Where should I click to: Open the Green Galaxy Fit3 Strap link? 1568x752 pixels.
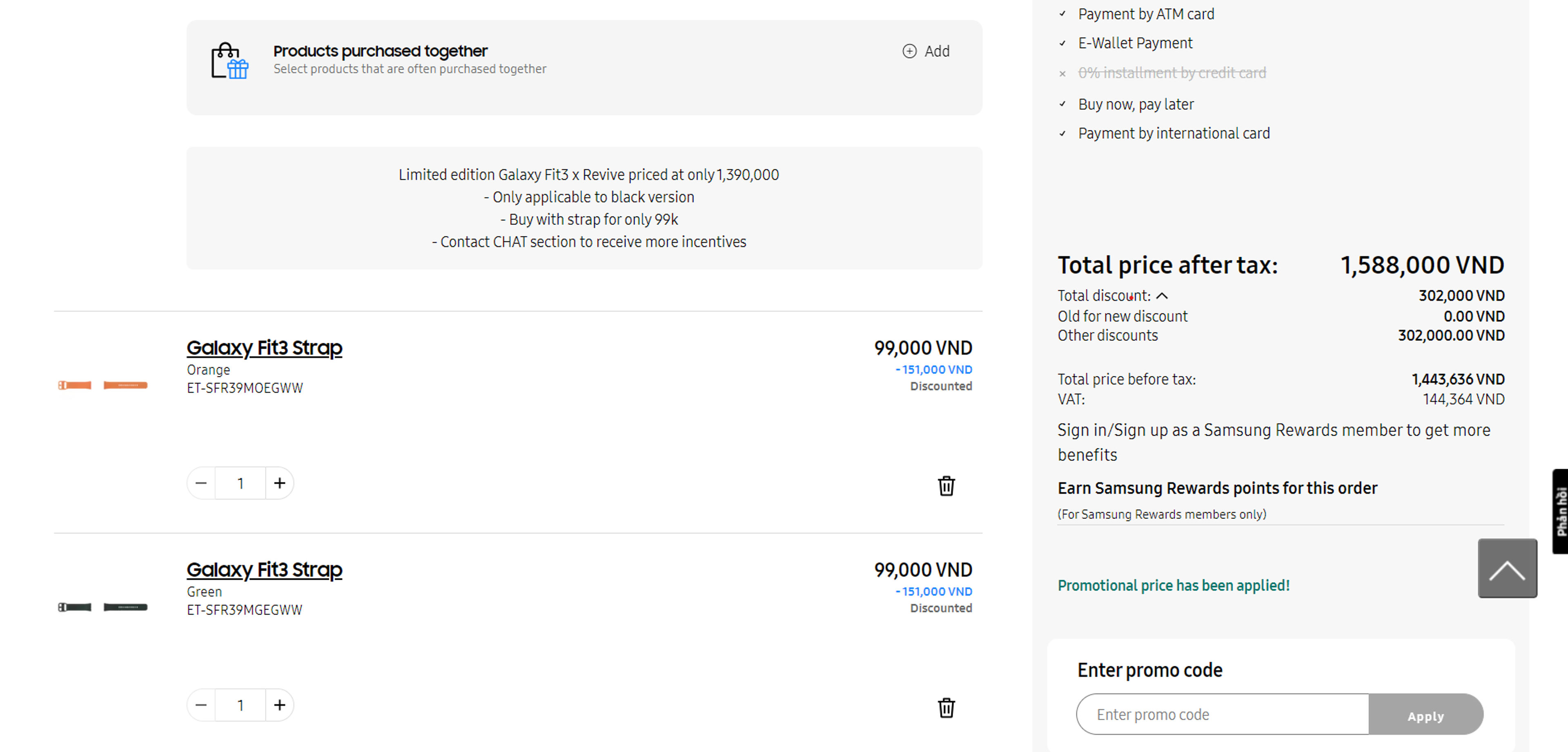pos(264,570)
